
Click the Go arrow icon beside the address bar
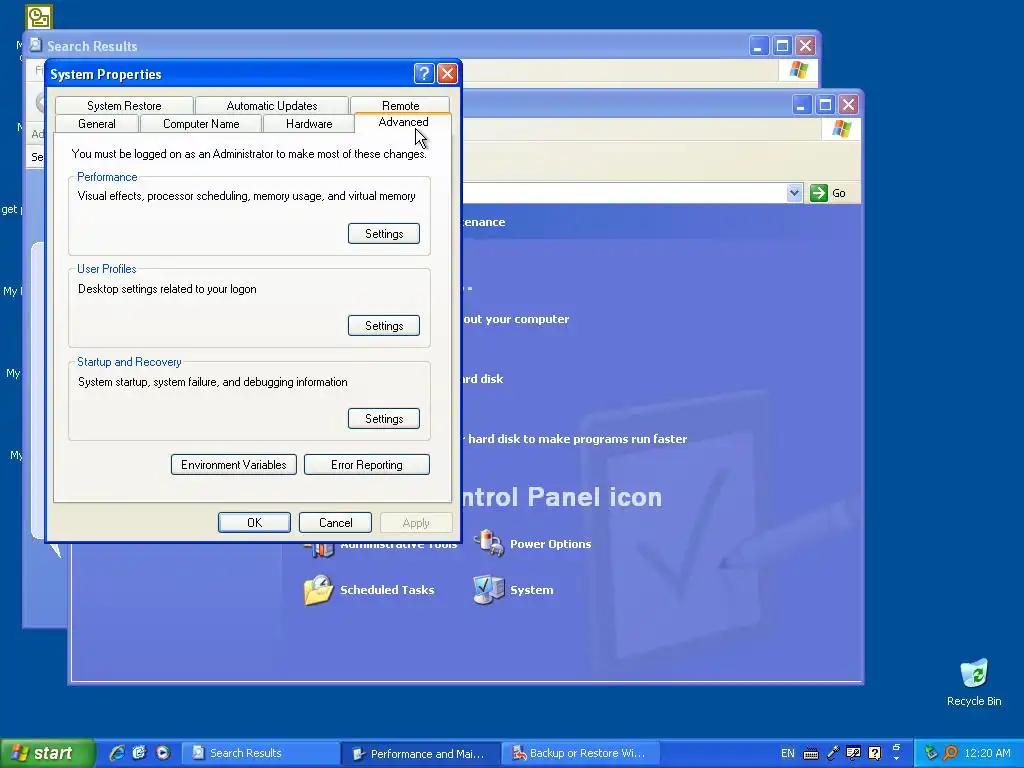[818, 193]
